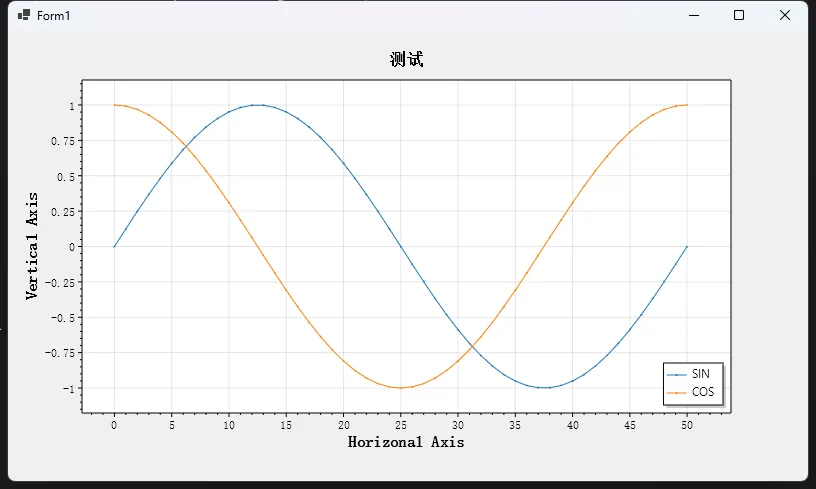Click the Form1 title text
This screenshot has width=816, height=489.
click(54, 16)
